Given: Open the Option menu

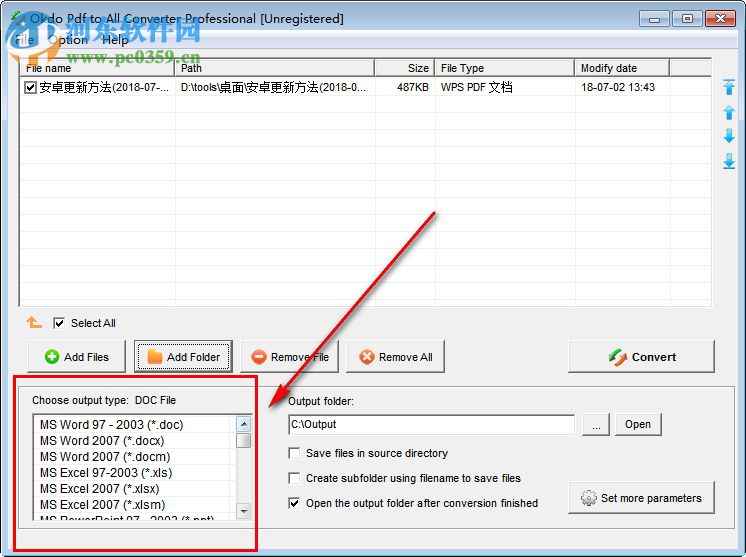Looking at the screenshot, I should [69, 40].
